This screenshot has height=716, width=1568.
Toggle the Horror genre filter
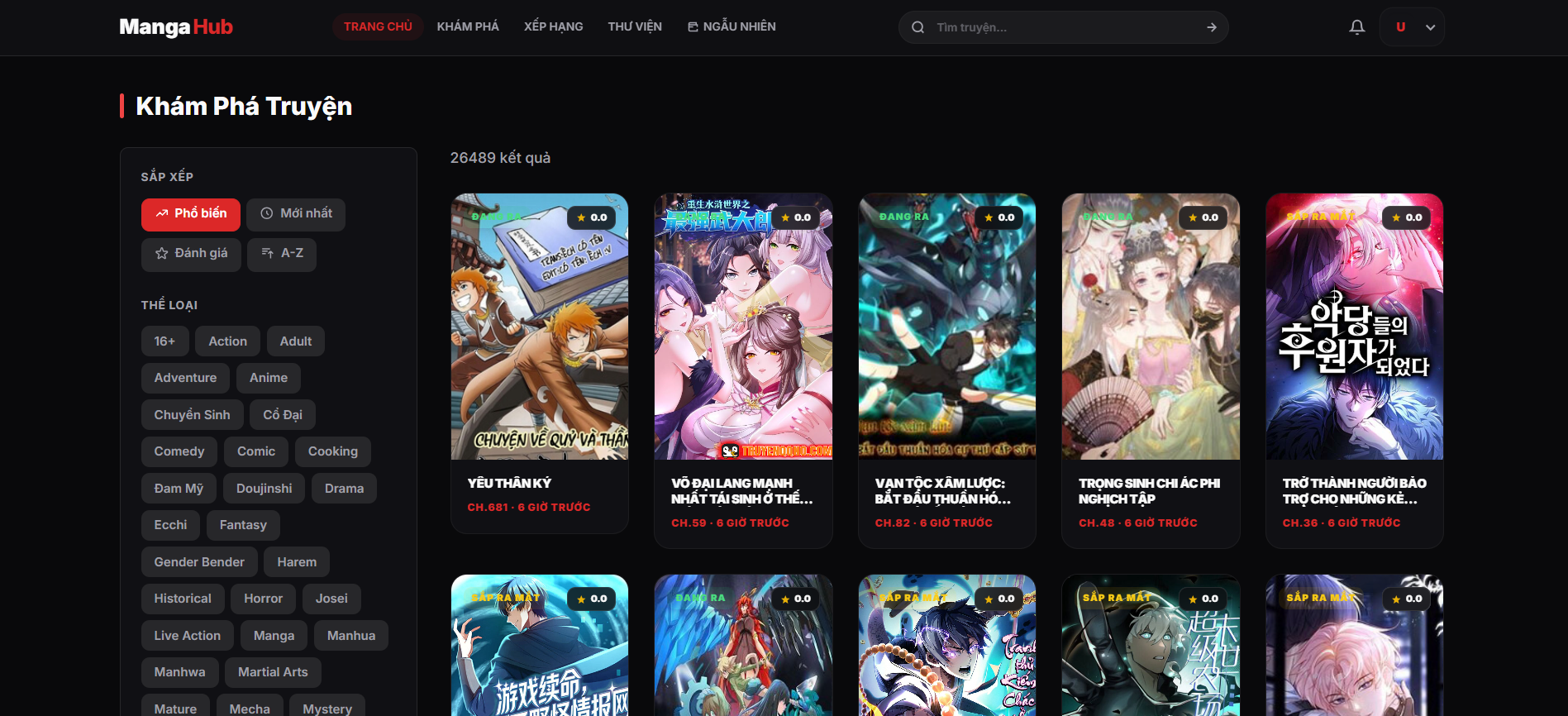[x=263, y=599]
